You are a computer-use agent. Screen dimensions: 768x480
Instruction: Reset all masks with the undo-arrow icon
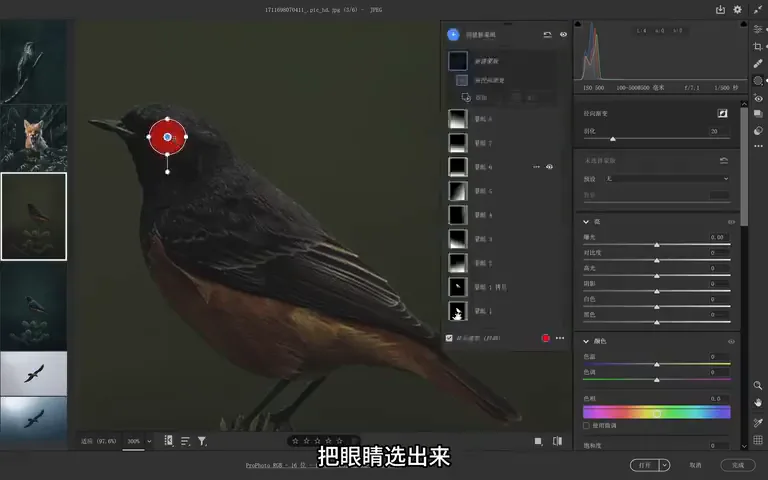click(548, 34)
